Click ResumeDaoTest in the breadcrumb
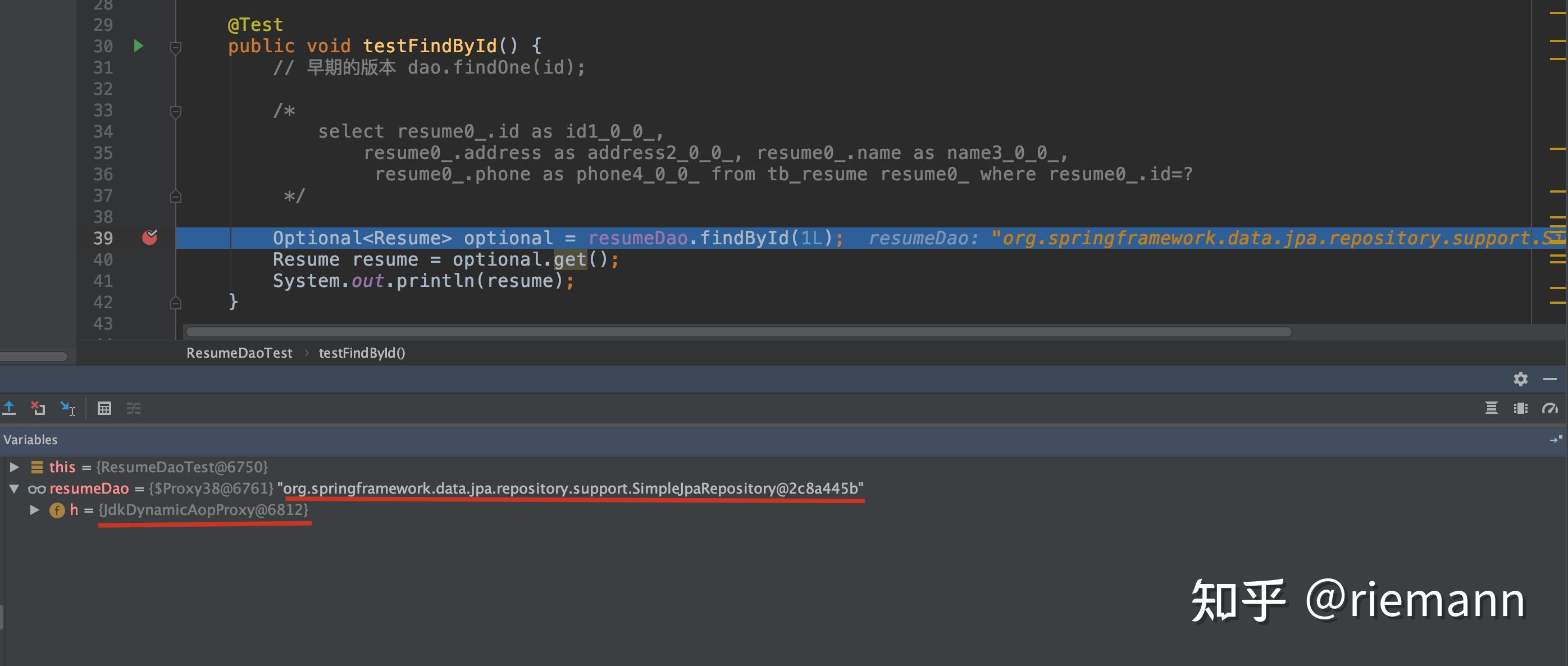 click(239, 353)
